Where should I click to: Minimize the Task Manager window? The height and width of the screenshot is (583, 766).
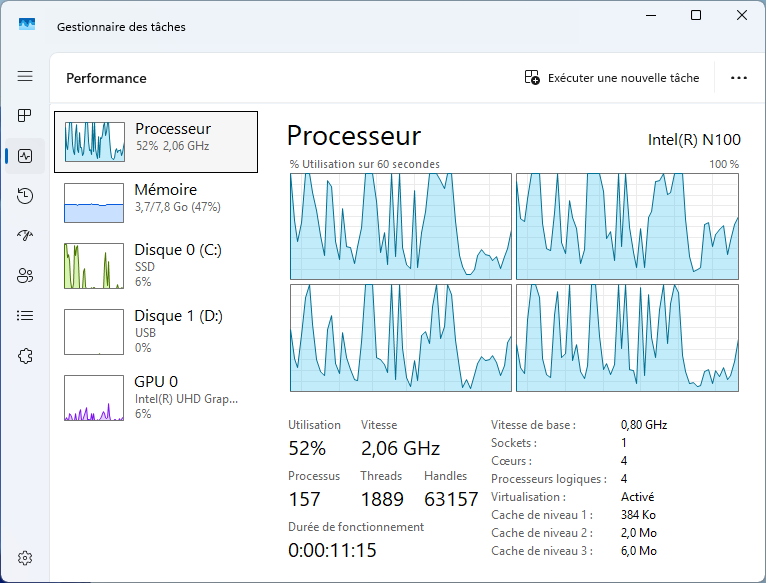(x=651, y=15)
